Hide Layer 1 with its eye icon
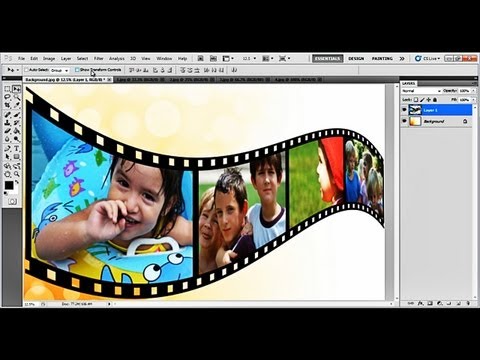480x360 pixels. click(x=404, y=110)
